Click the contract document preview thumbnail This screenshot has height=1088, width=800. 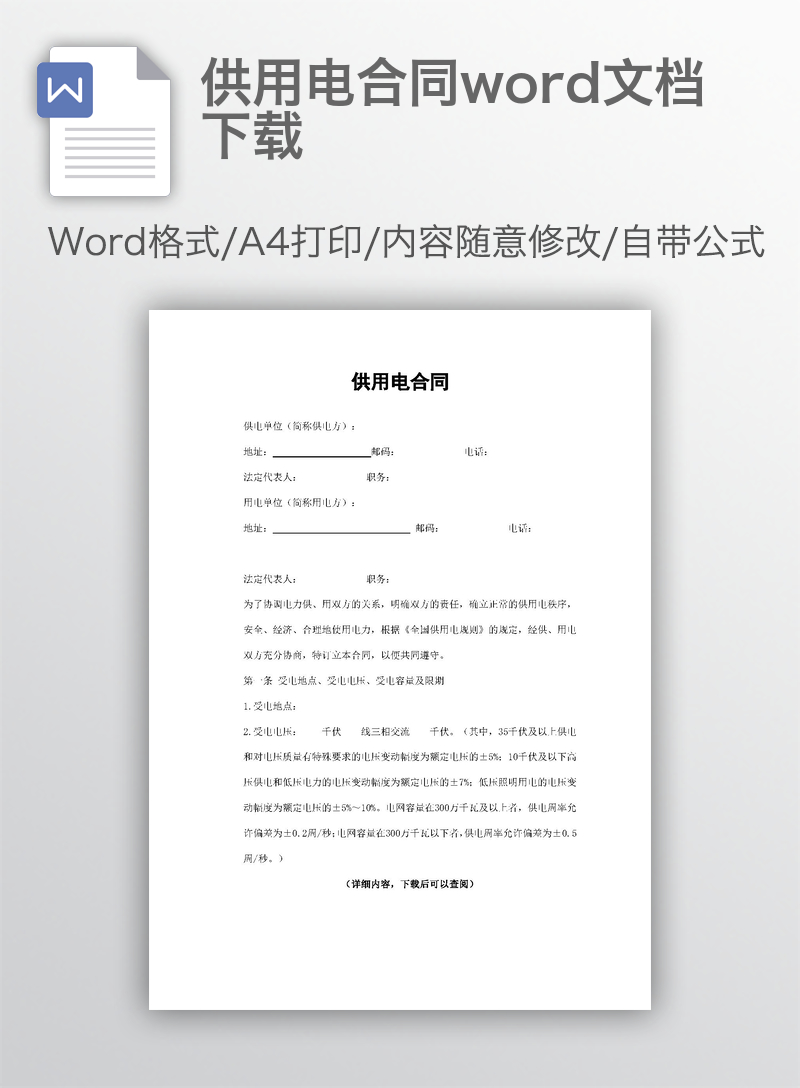[x=400, y=659]
